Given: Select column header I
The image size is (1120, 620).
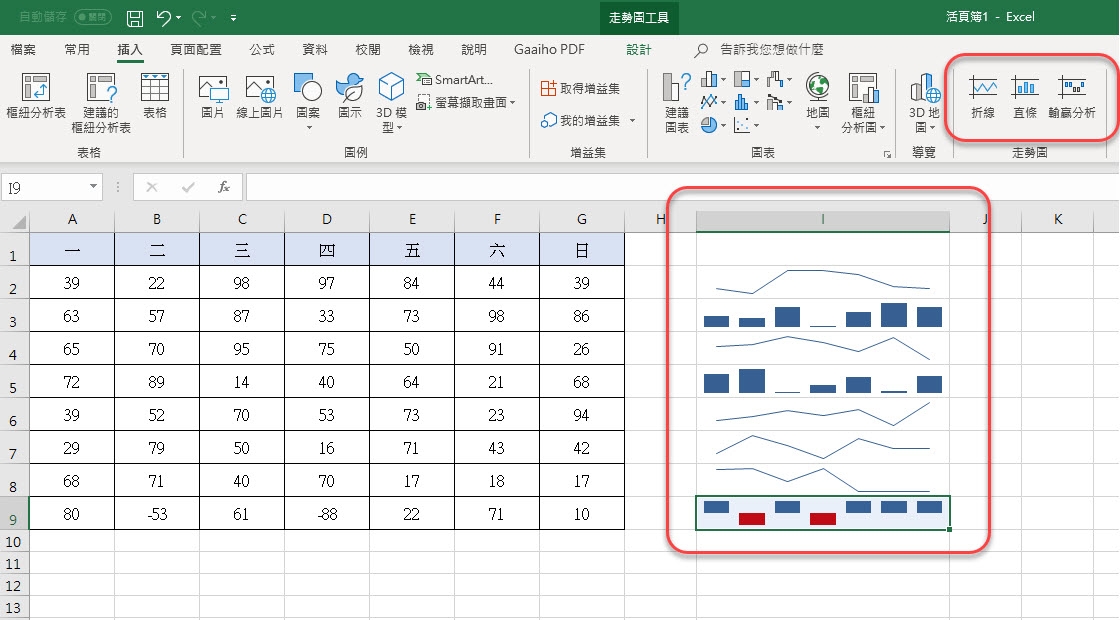Looking at the screenshot, I should pos(822,220).
